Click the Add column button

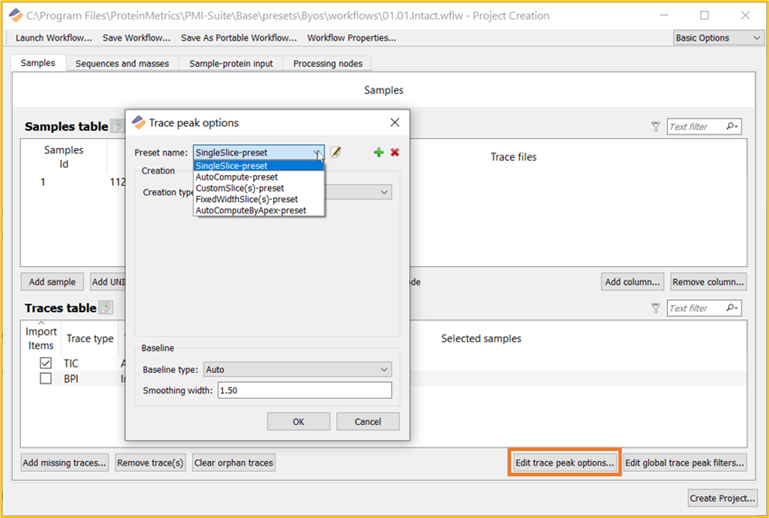[632, 282]
